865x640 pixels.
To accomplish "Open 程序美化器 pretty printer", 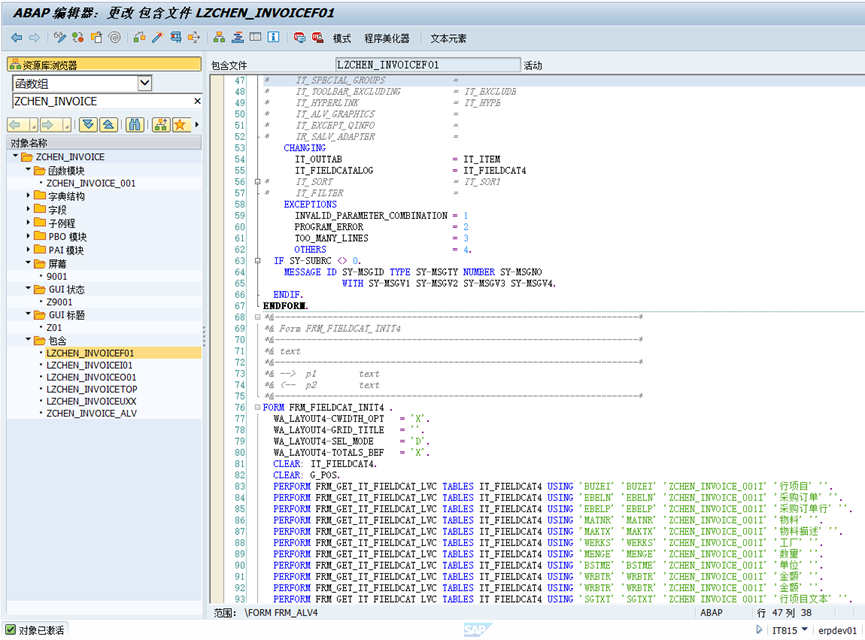I will pyautogui.click(x=387, y=38).
